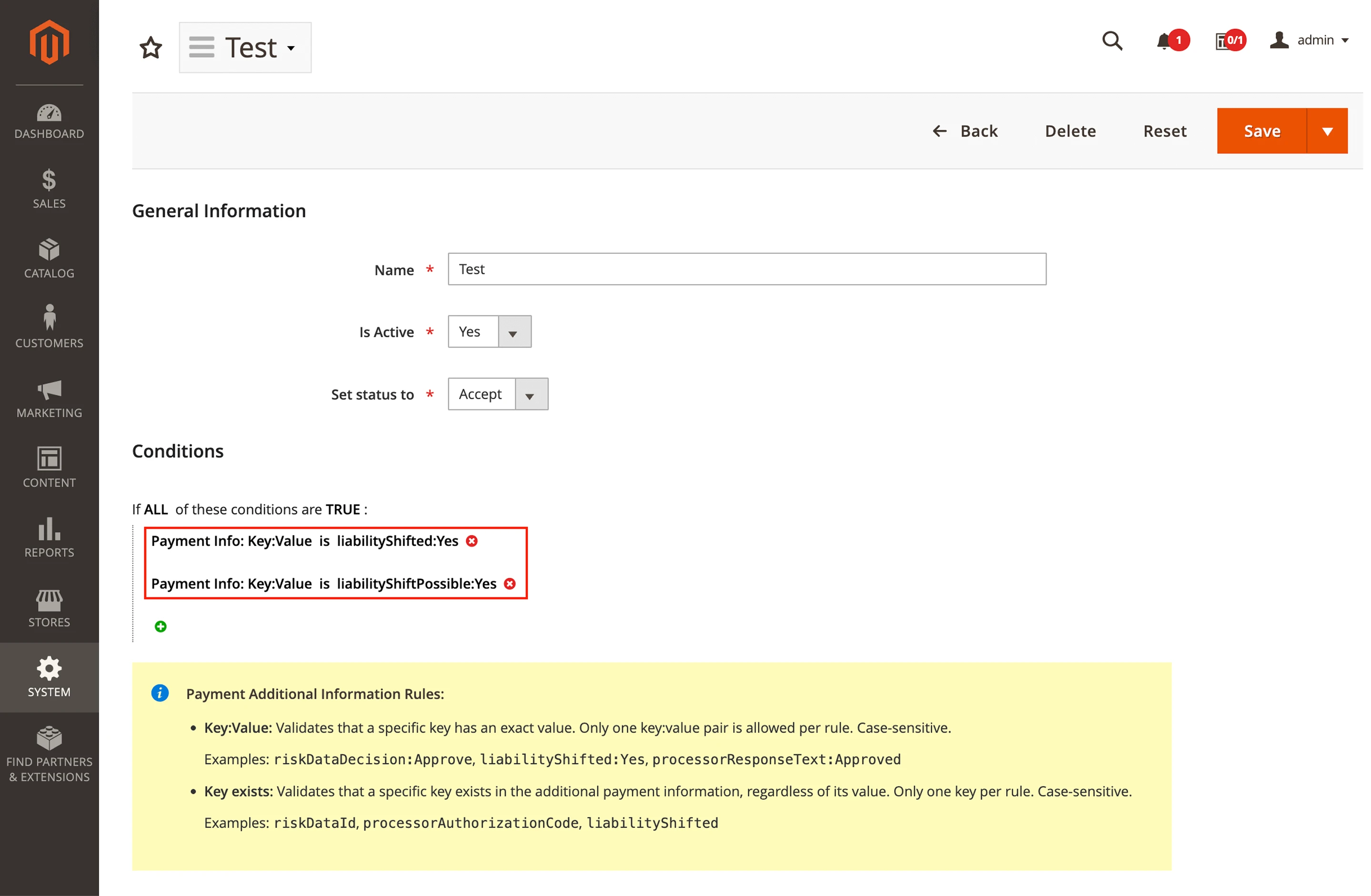Open the Dashboard from the sidebar
The image size is (1371, 896).
[x=49, y=121]
